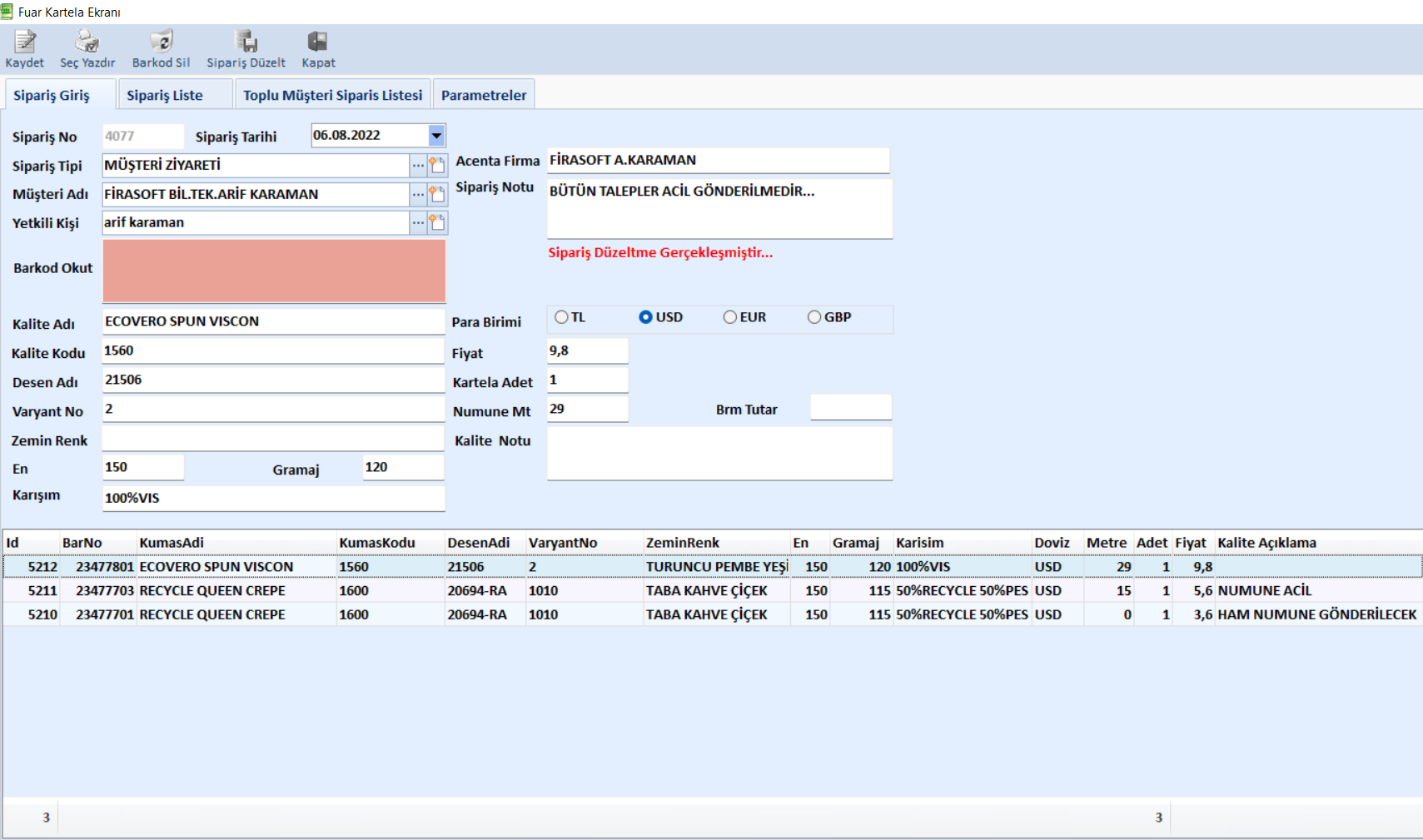Select grid row with Id 5211
This screenshot has width=1423, height=840.
42,590
